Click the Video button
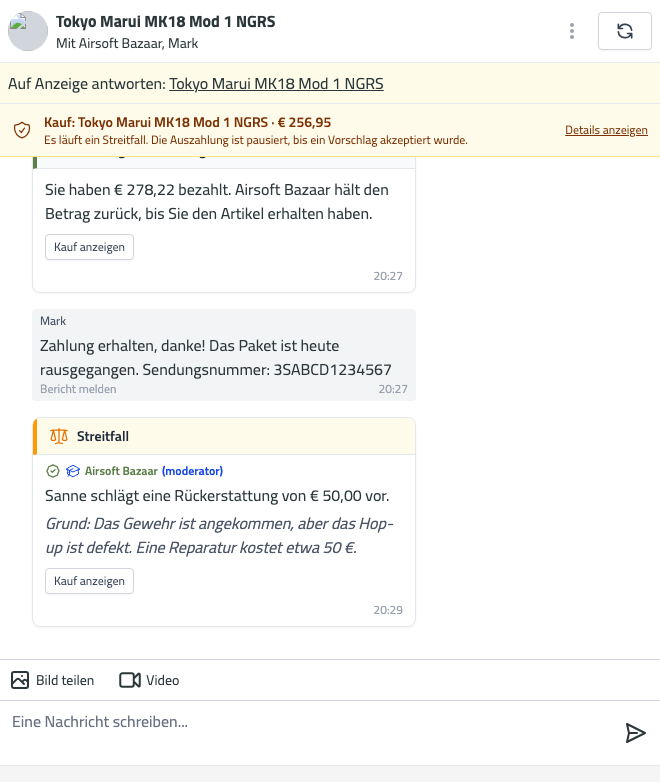Screen dimensions: 660x782 pyautogui.click(x=149, y=680)
